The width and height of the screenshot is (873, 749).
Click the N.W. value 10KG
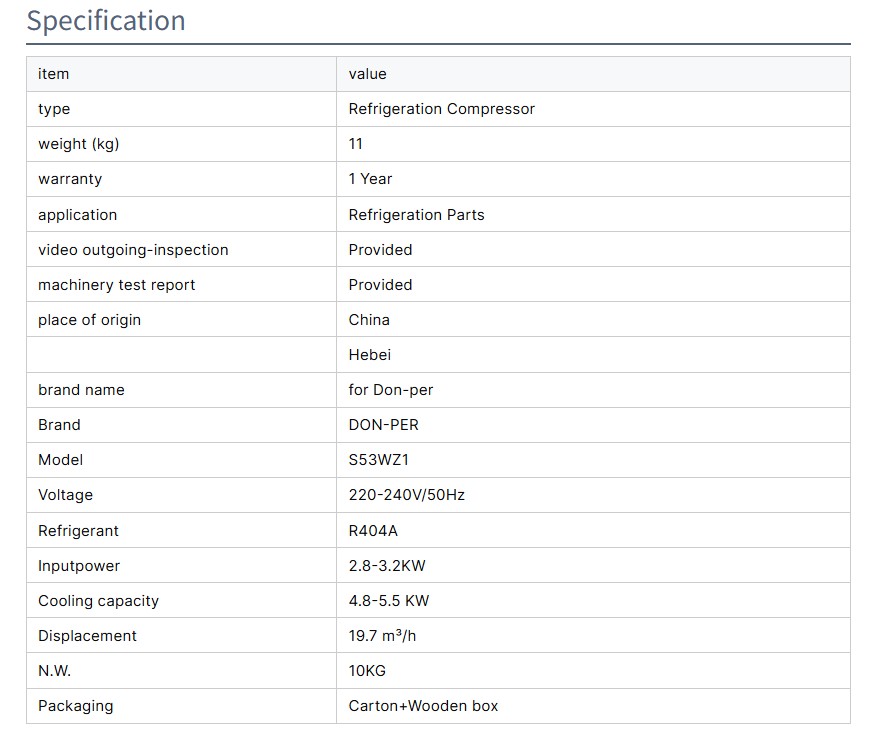[x=367, y=671]
